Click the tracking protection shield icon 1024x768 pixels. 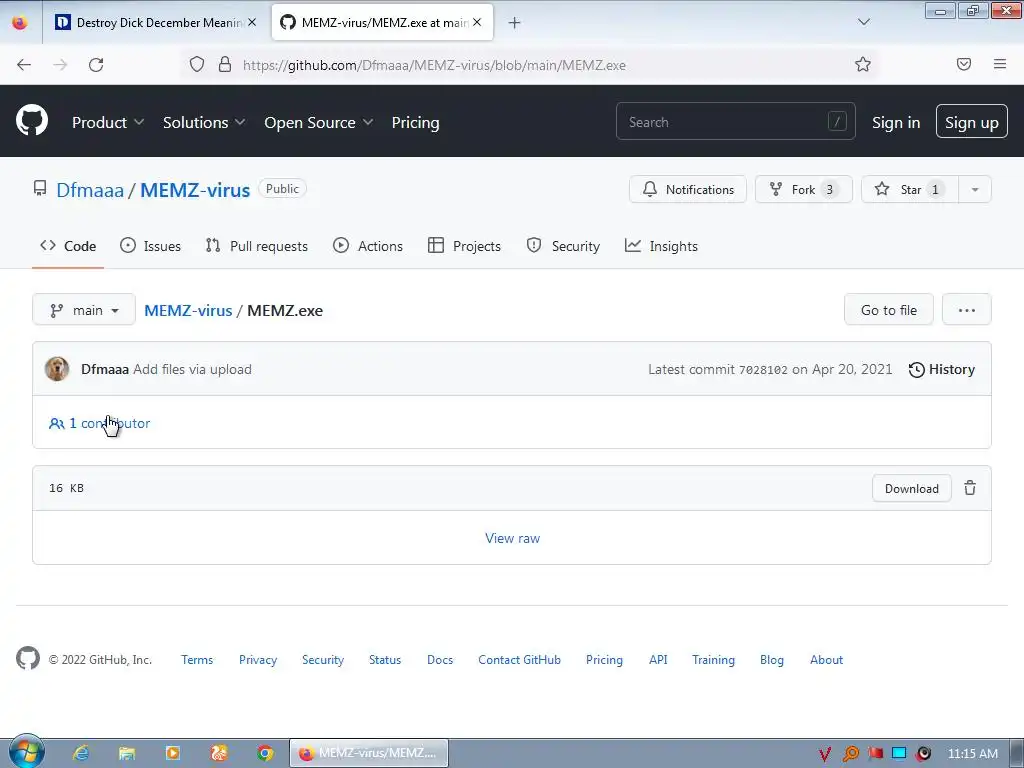click(197, 64)
